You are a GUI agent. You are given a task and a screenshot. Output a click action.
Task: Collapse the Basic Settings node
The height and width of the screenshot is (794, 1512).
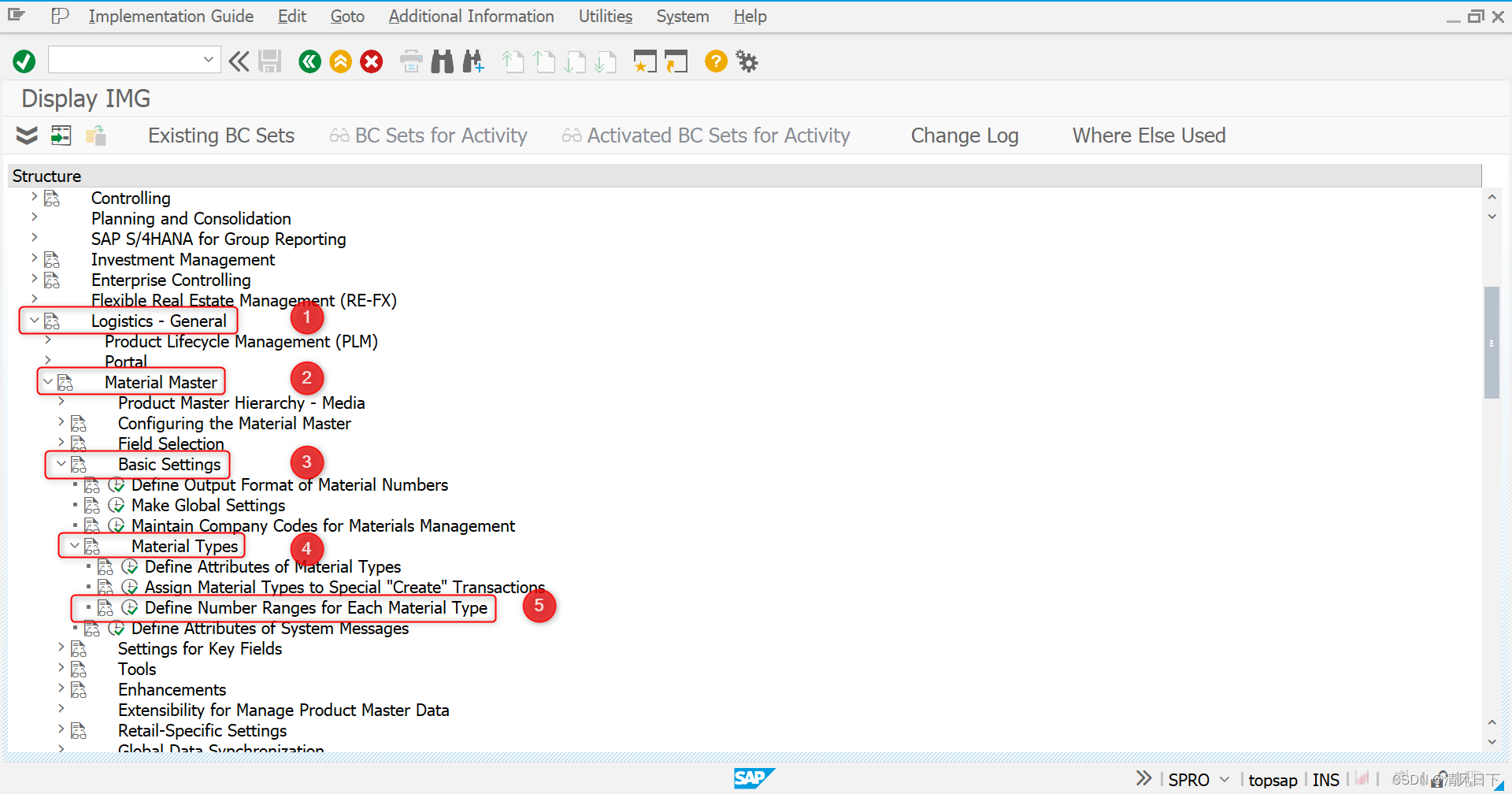coord(61,464)
